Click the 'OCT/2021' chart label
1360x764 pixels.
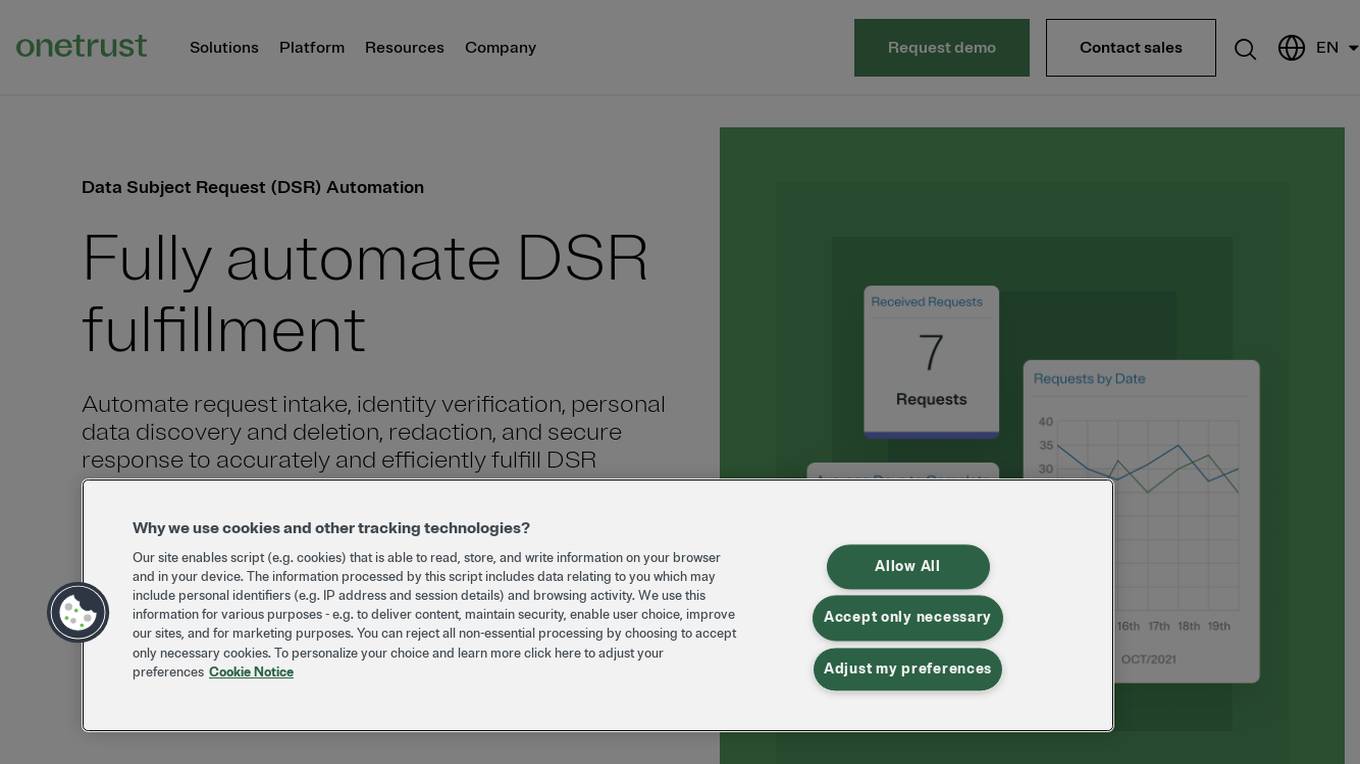click(1148, 659)
